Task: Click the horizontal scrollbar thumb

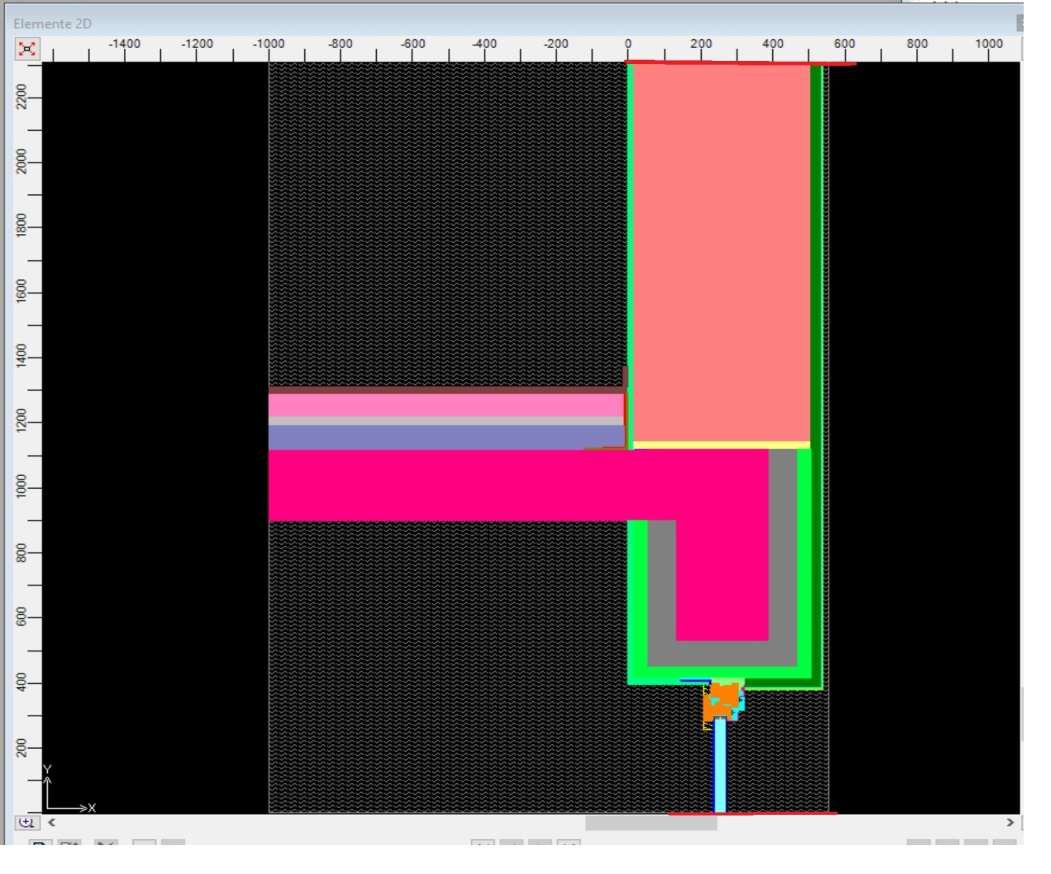Action: coord(650,822)
